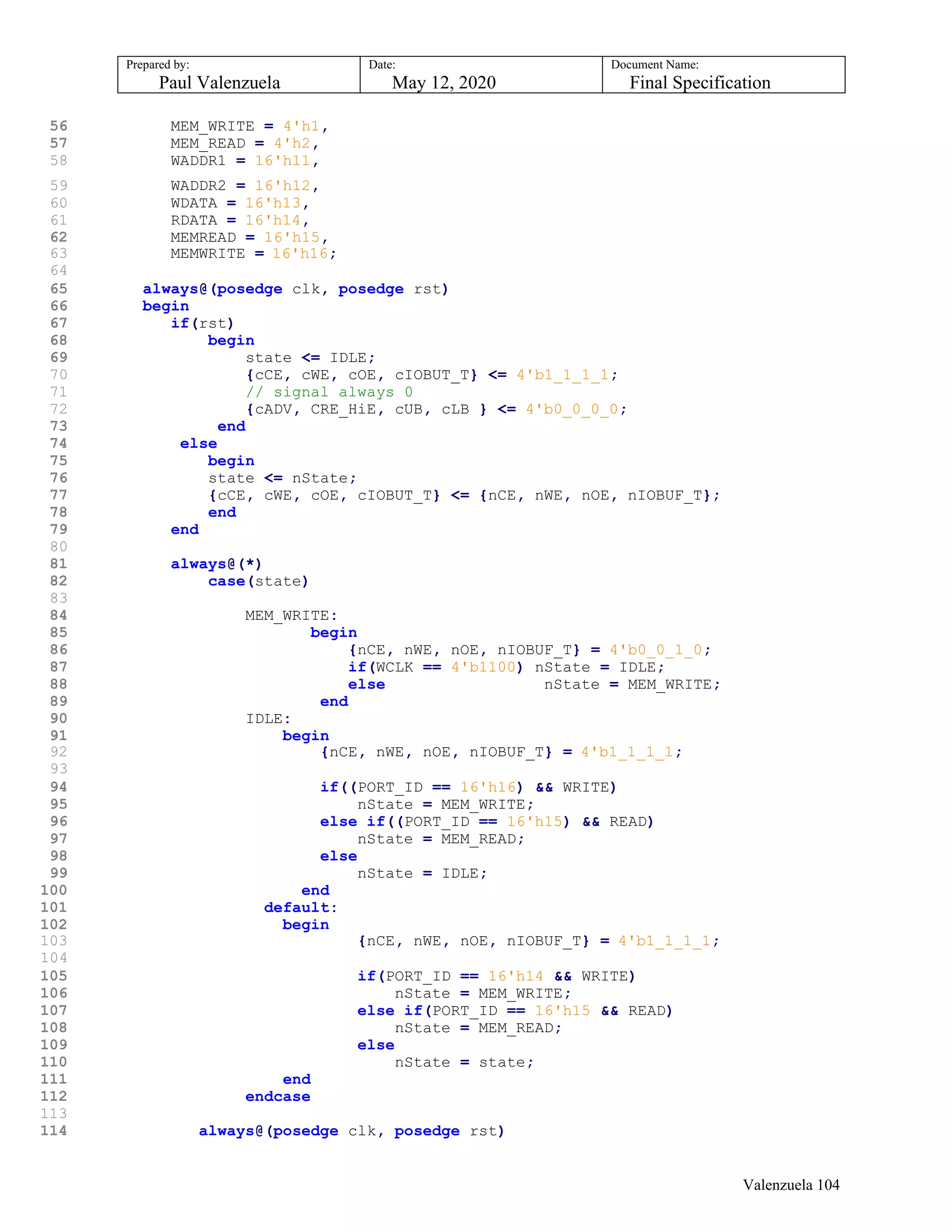
Task: Click line 77 cCE assignment from nCE
Action: (x=465, y=495)
